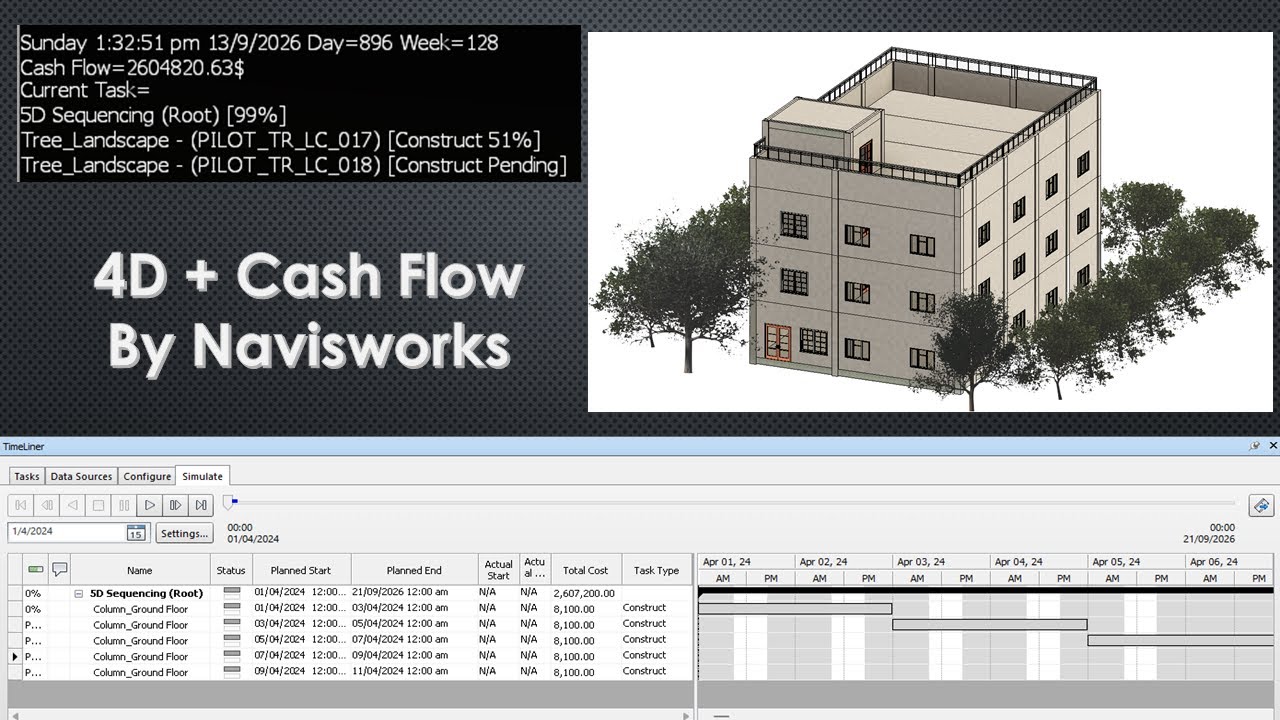Click the Planned End column header
The height and width of the screenshot is (720, 1280).
coord(414,570)
